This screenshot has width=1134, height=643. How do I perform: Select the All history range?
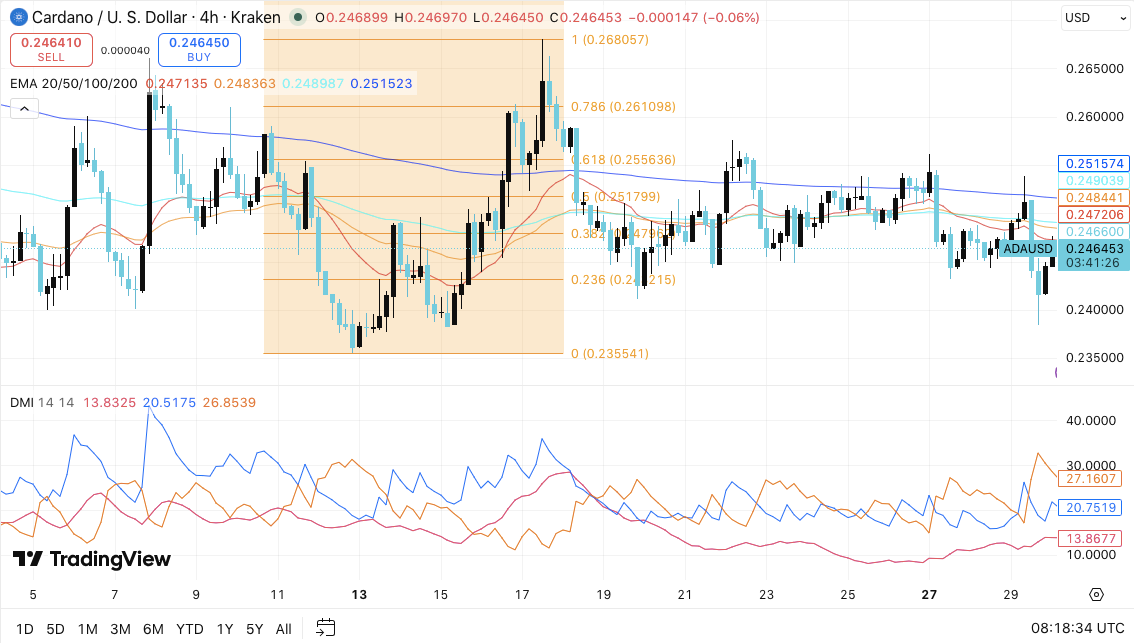point(283,628)
